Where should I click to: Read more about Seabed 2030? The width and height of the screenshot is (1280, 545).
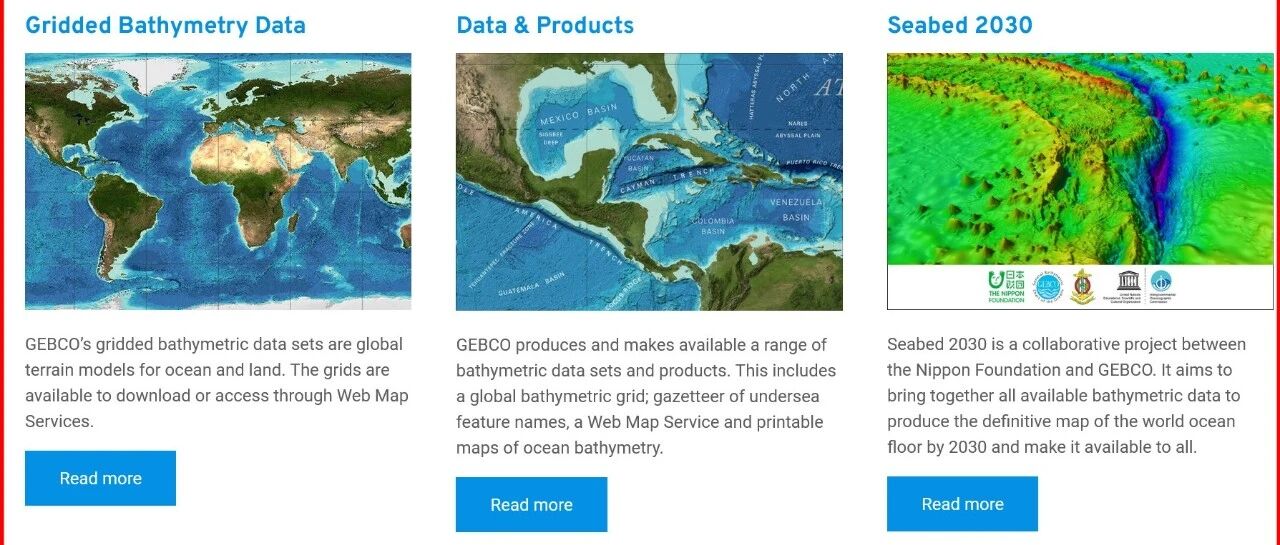point(962,504)
